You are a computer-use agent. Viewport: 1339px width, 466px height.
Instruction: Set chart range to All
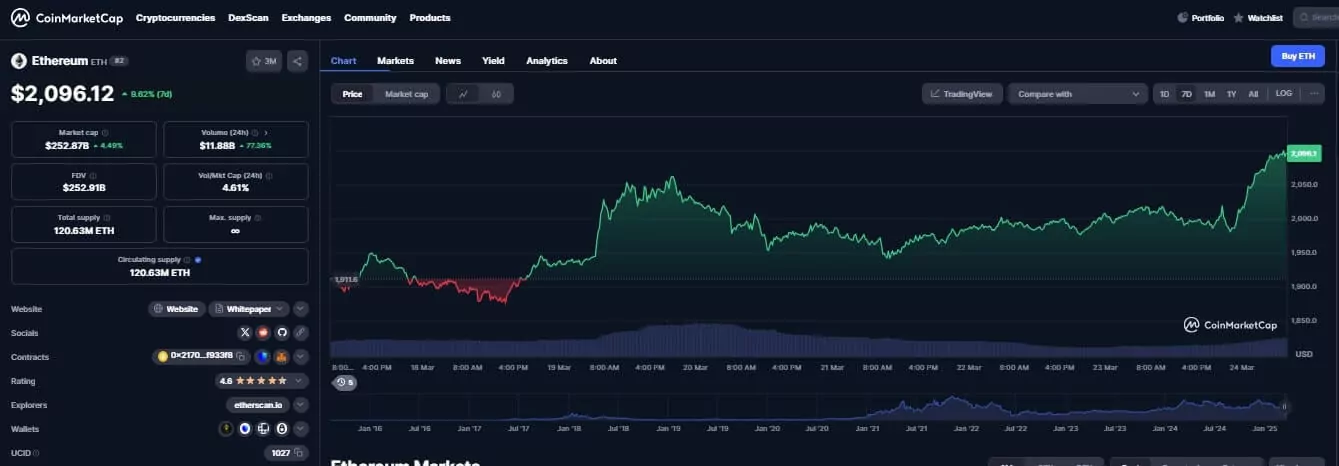(x=1253, y=94)
